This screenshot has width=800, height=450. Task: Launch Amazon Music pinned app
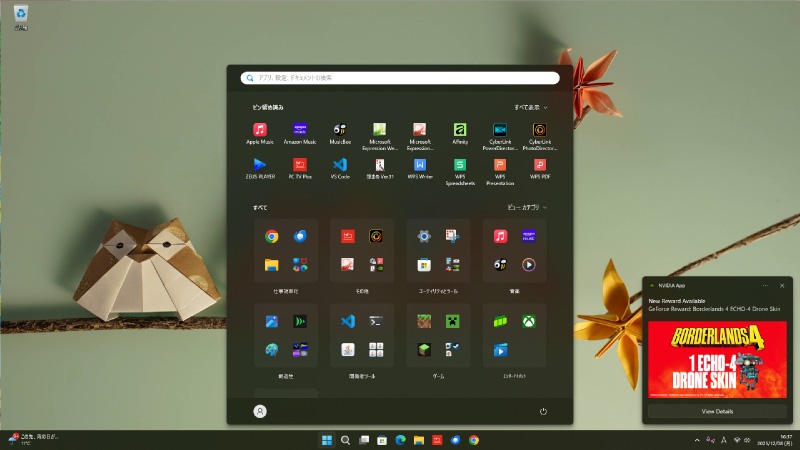tap(299, 130)
